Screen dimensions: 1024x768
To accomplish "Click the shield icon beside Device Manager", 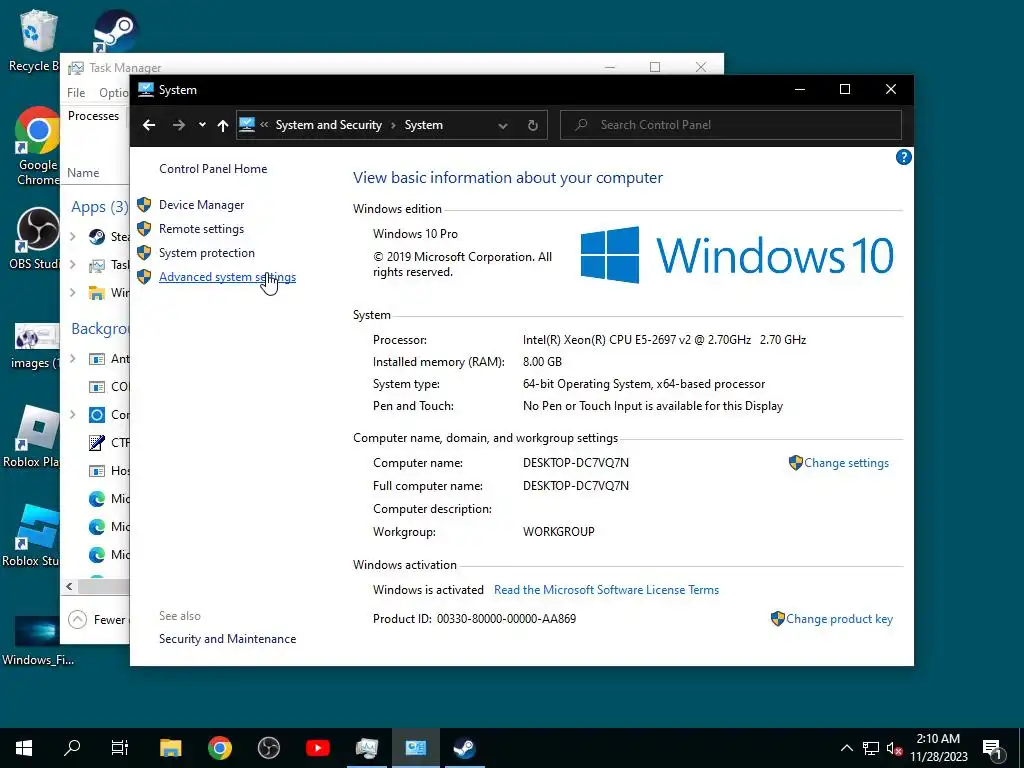I will [144, 204].
